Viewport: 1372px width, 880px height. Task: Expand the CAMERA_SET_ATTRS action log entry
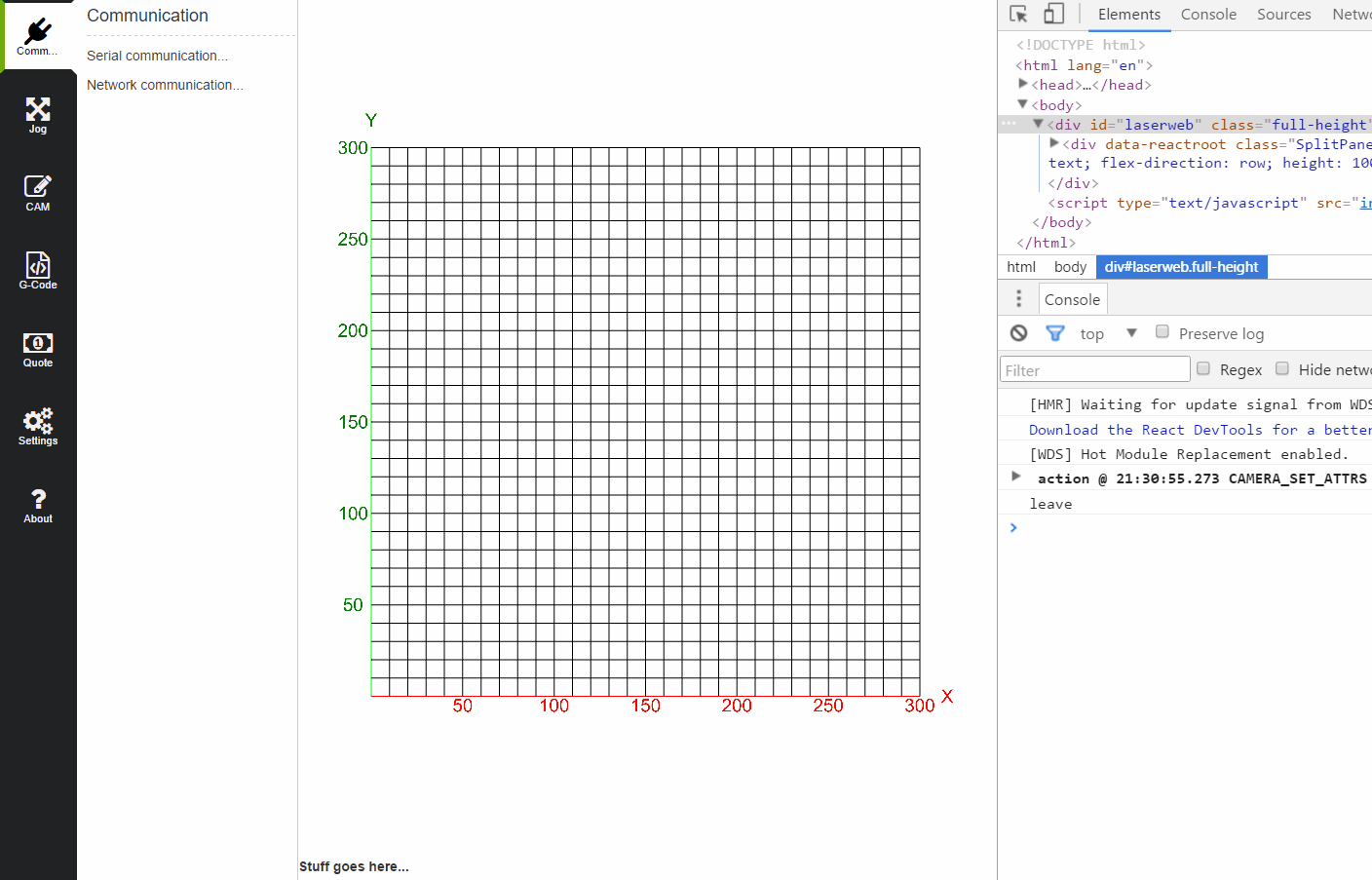tap(1016, 477)
